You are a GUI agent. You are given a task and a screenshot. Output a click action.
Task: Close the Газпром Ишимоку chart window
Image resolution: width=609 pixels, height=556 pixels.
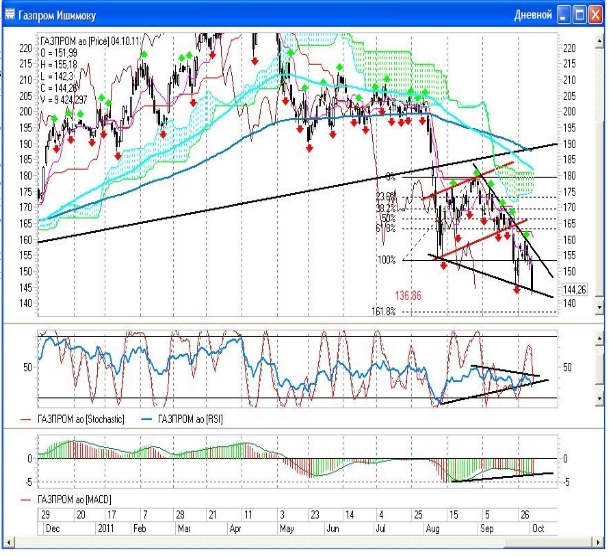click(595, 15)
